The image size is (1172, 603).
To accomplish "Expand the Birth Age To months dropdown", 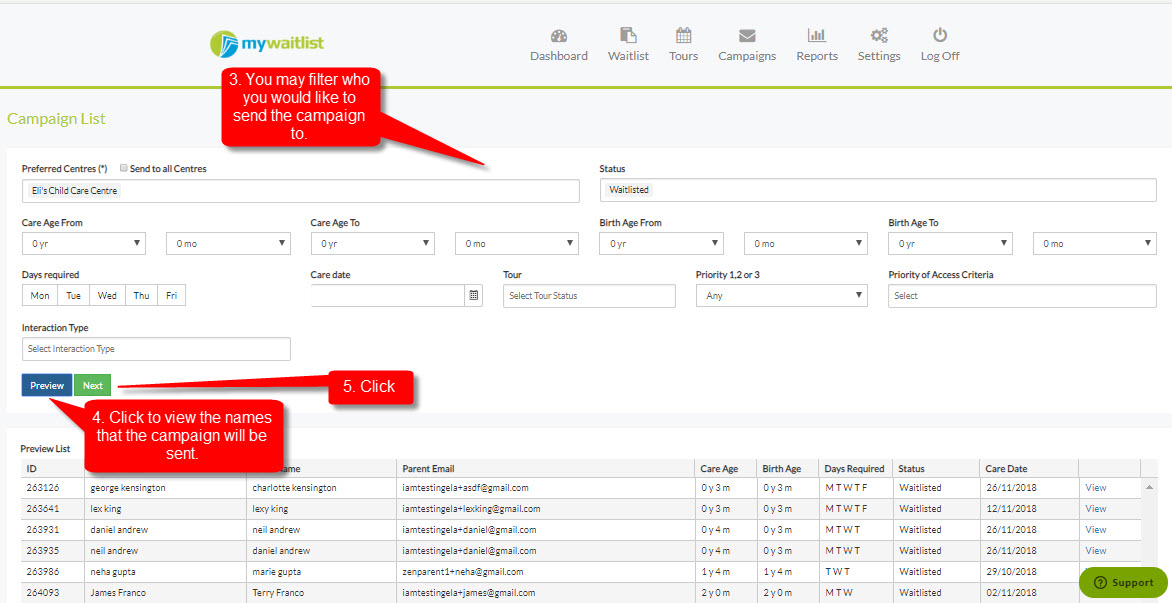I will click(x=1094, y=244).
